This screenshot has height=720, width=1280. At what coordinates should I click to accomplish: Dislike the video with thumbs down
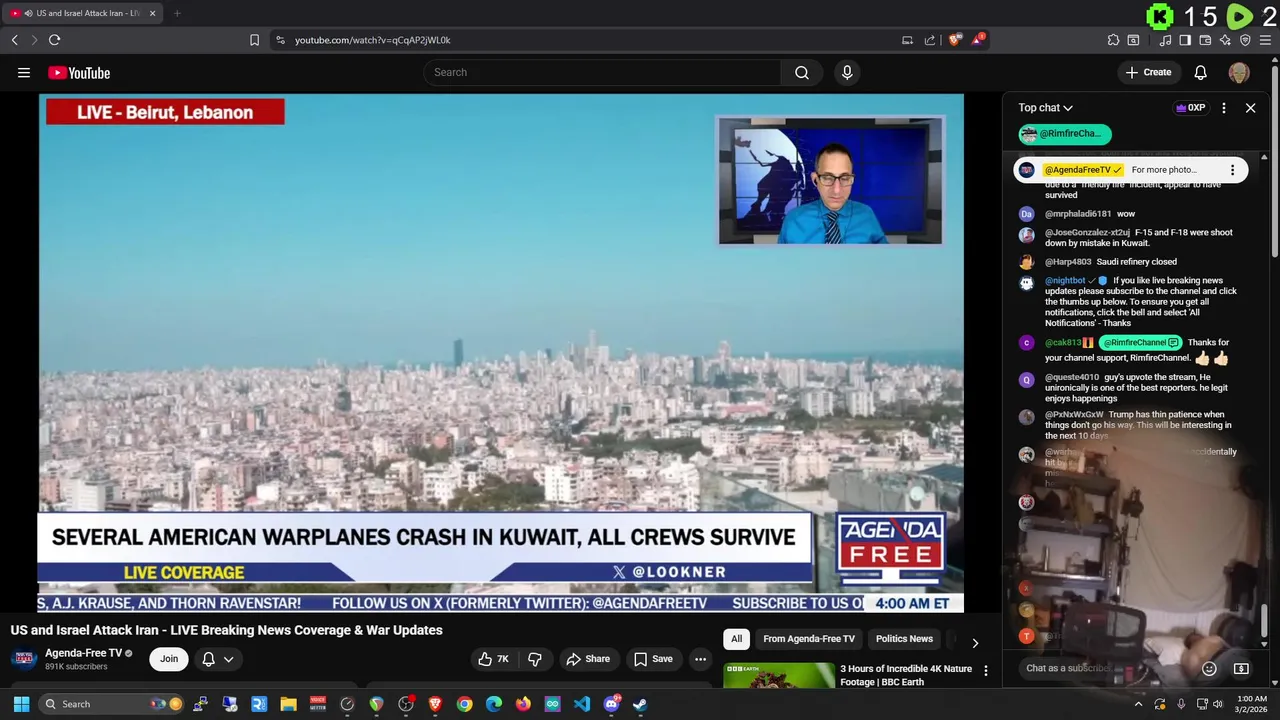click(535, 659)
